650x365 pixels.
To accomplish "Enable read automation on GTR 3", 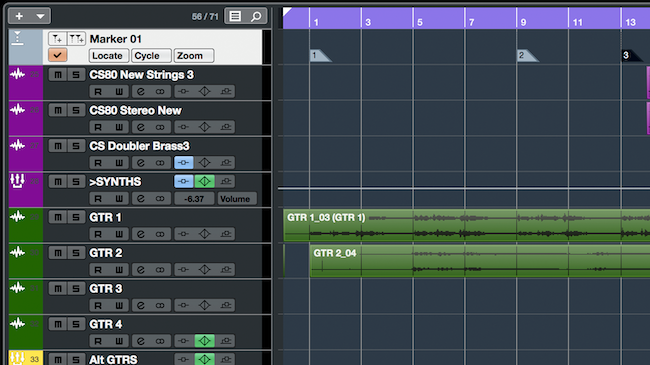I will [98, 305].
